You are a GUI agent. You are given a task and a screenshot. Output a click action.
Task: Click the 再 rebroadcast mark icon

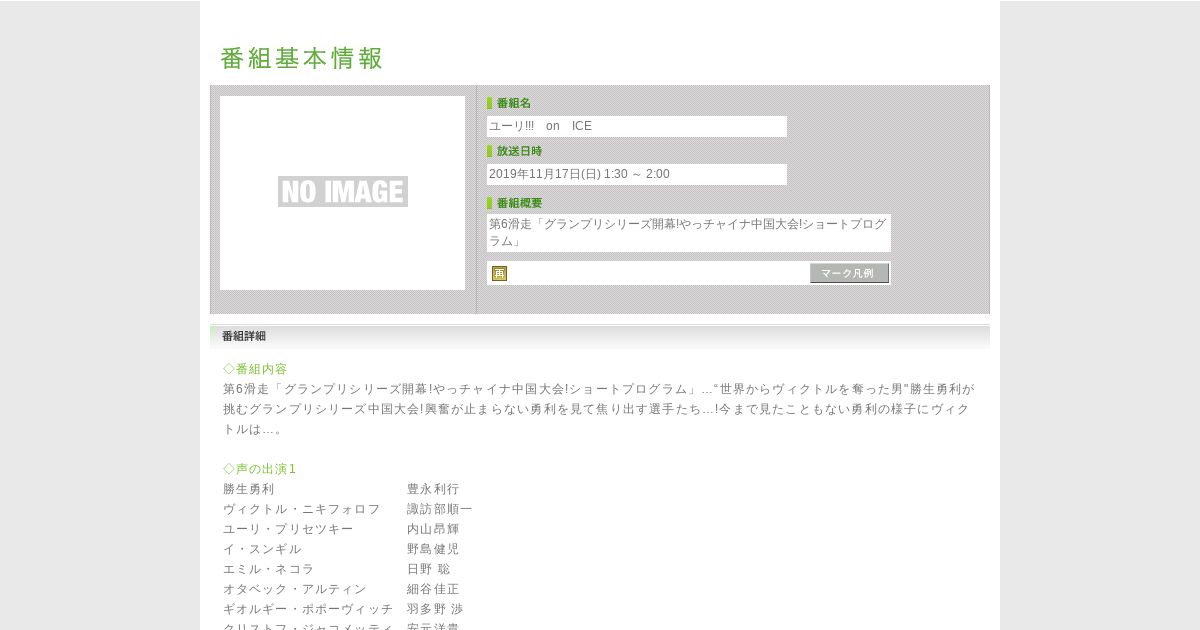pyautogui.click(x=499, y=273)
